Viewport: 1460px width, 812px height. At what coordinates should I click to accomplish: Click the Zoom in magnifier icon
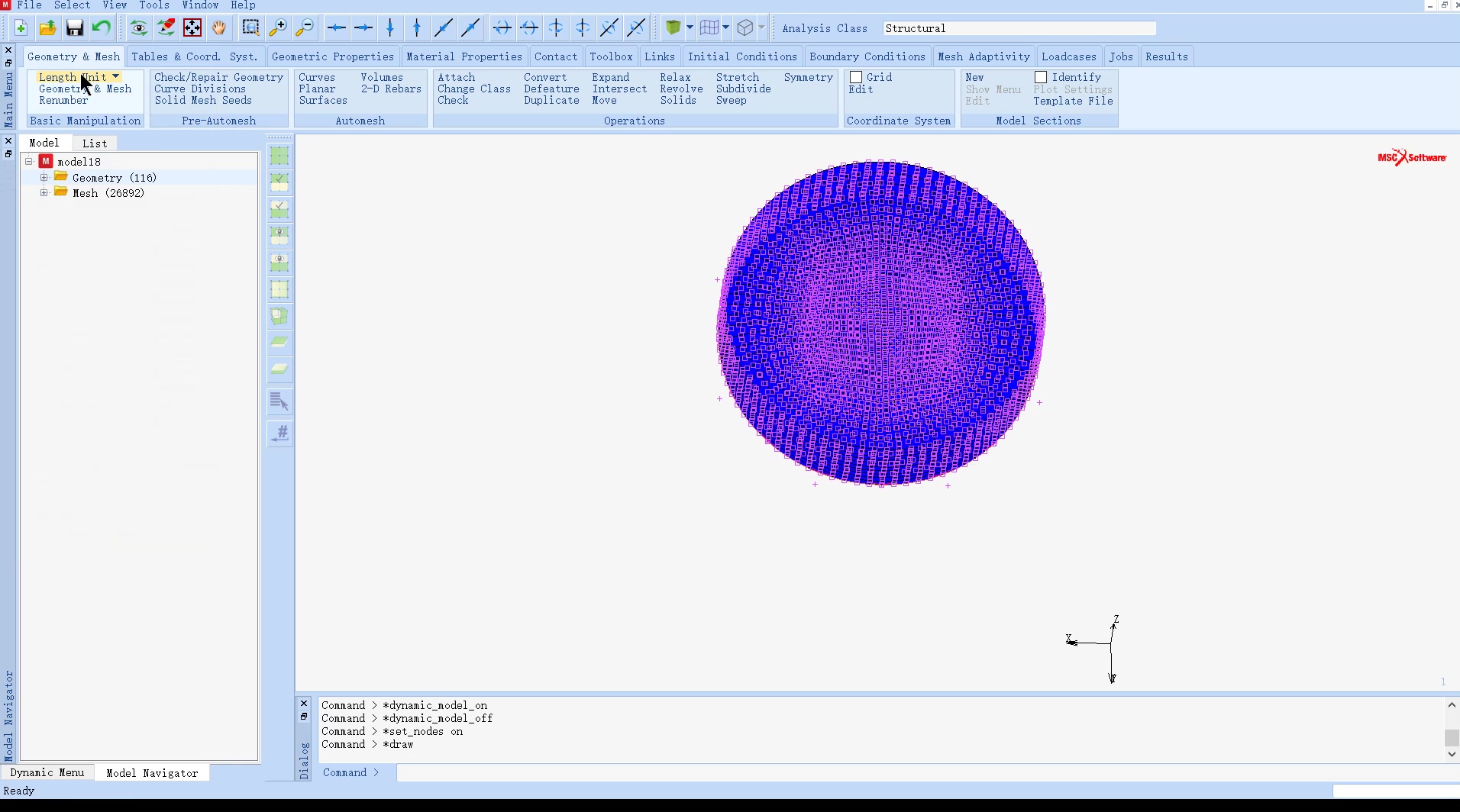pos(278,28)
